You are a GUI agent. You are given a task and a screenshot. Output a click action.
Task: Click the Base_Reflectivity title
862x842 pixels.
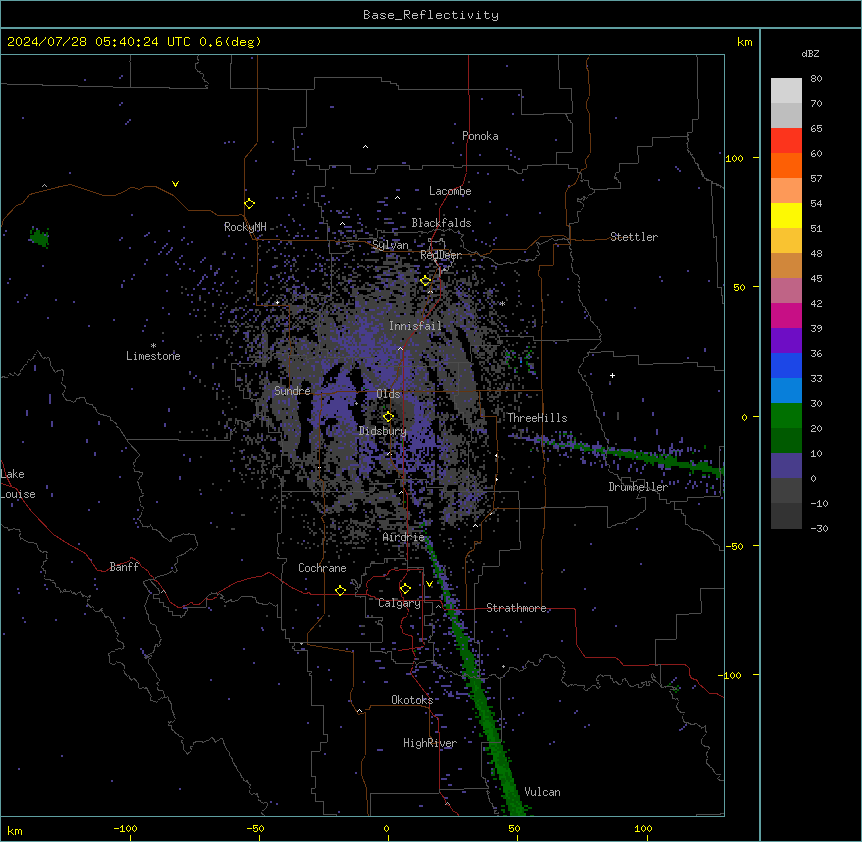(x=431, y=15)
